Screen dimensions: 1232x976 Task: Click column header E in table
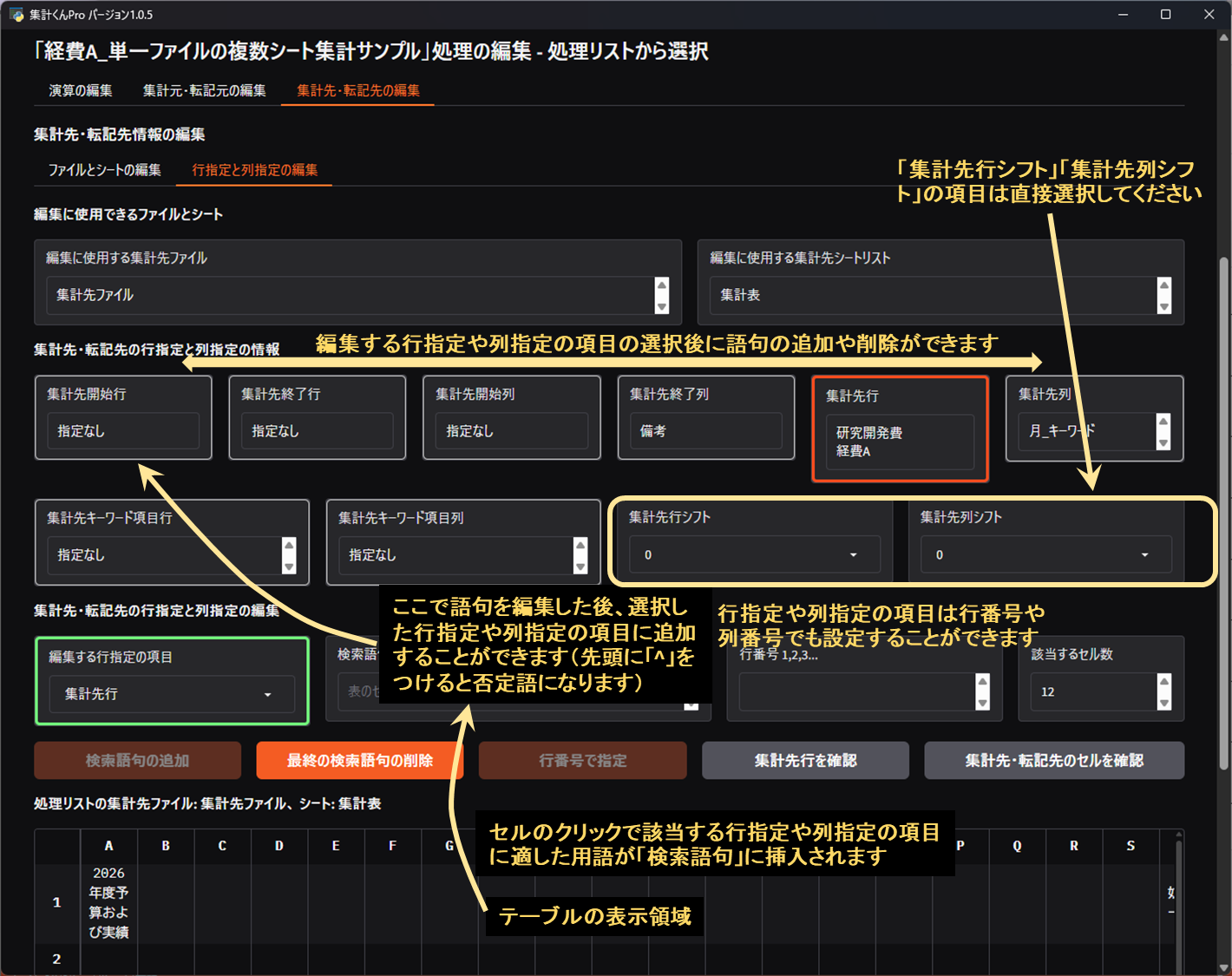[336, 846]
